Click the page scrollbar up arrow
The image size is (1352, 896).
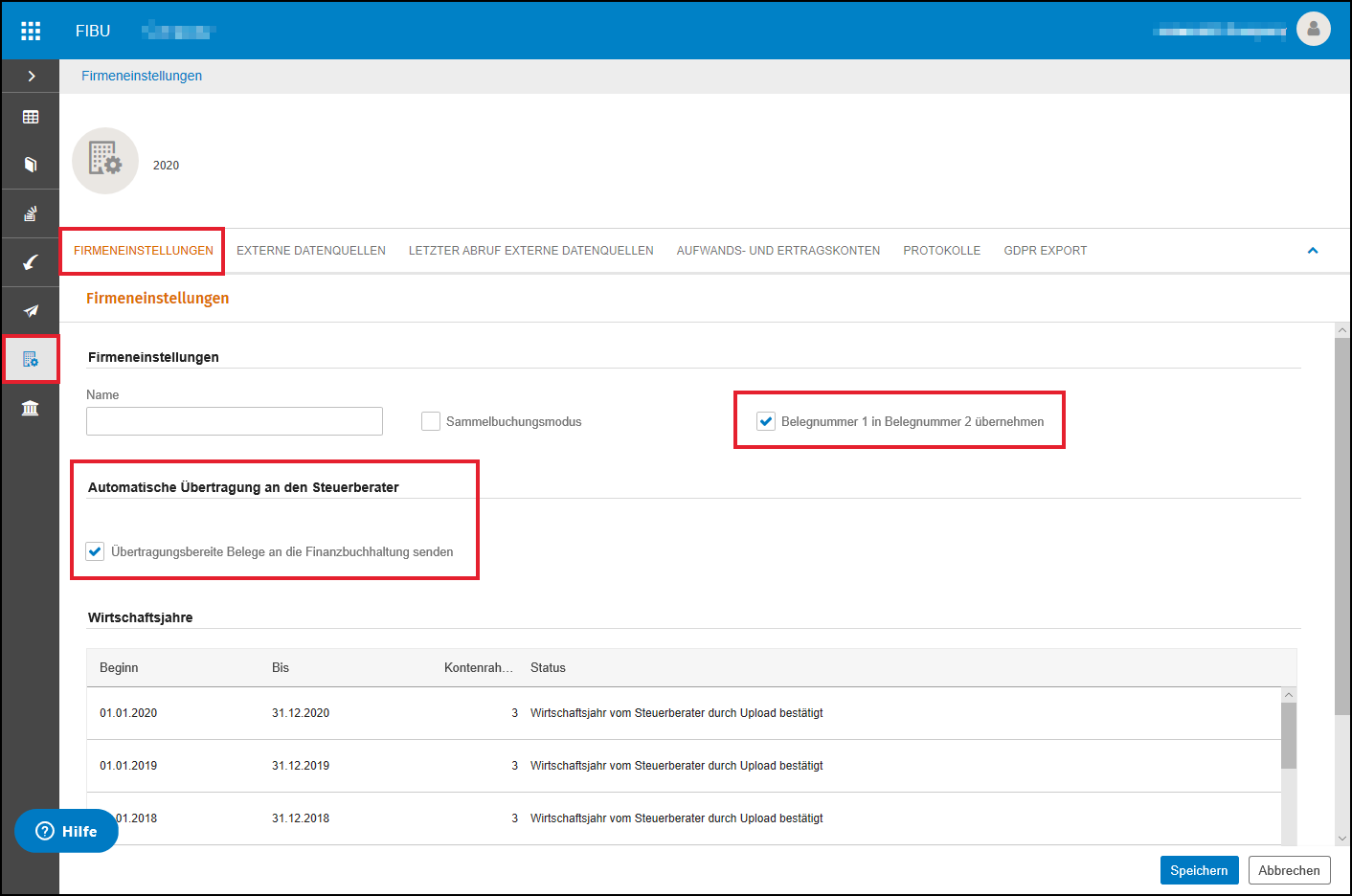1342,330
